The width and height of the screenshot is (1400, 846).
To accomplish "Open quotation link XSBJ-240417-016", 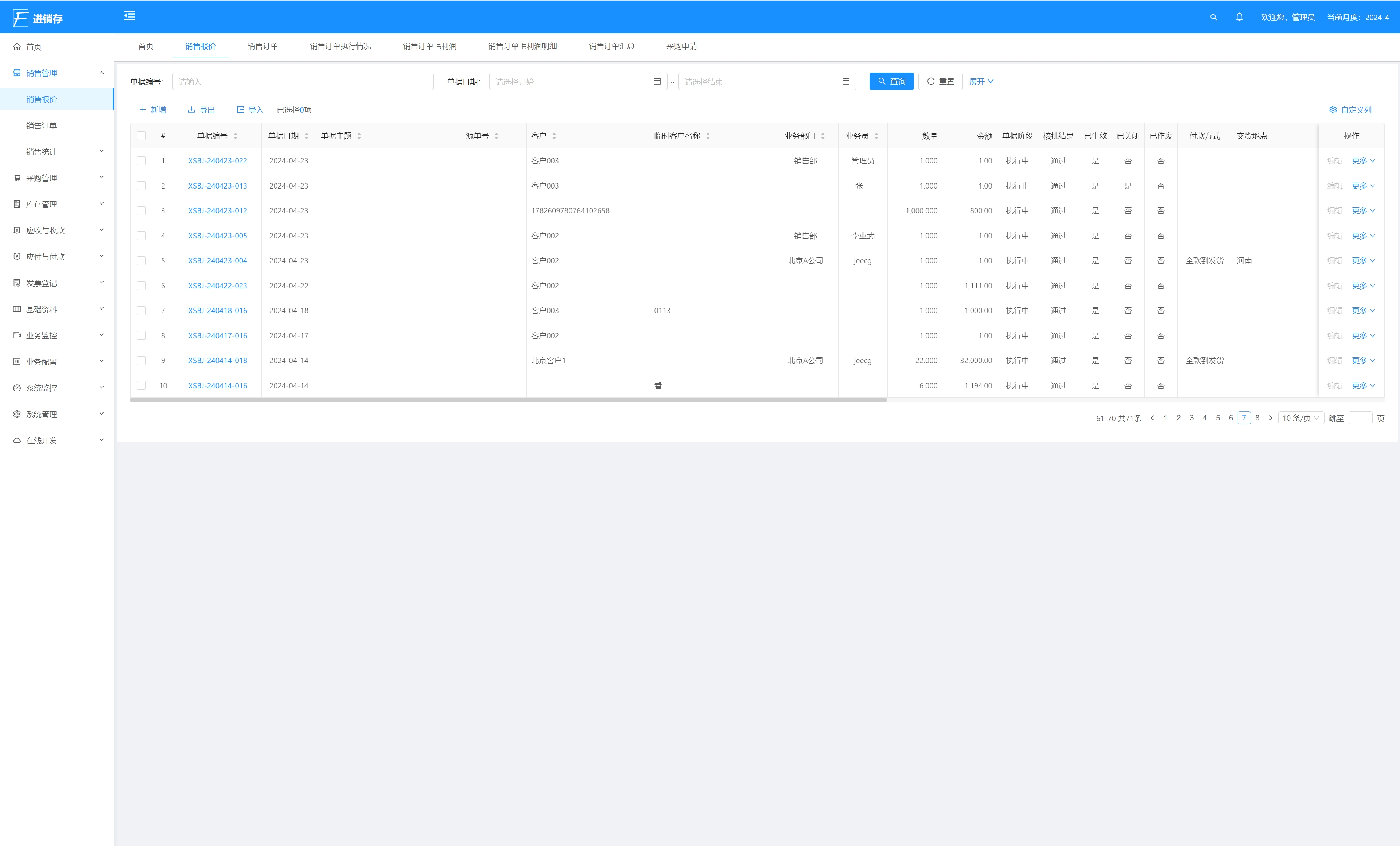I will pos(218,336).
